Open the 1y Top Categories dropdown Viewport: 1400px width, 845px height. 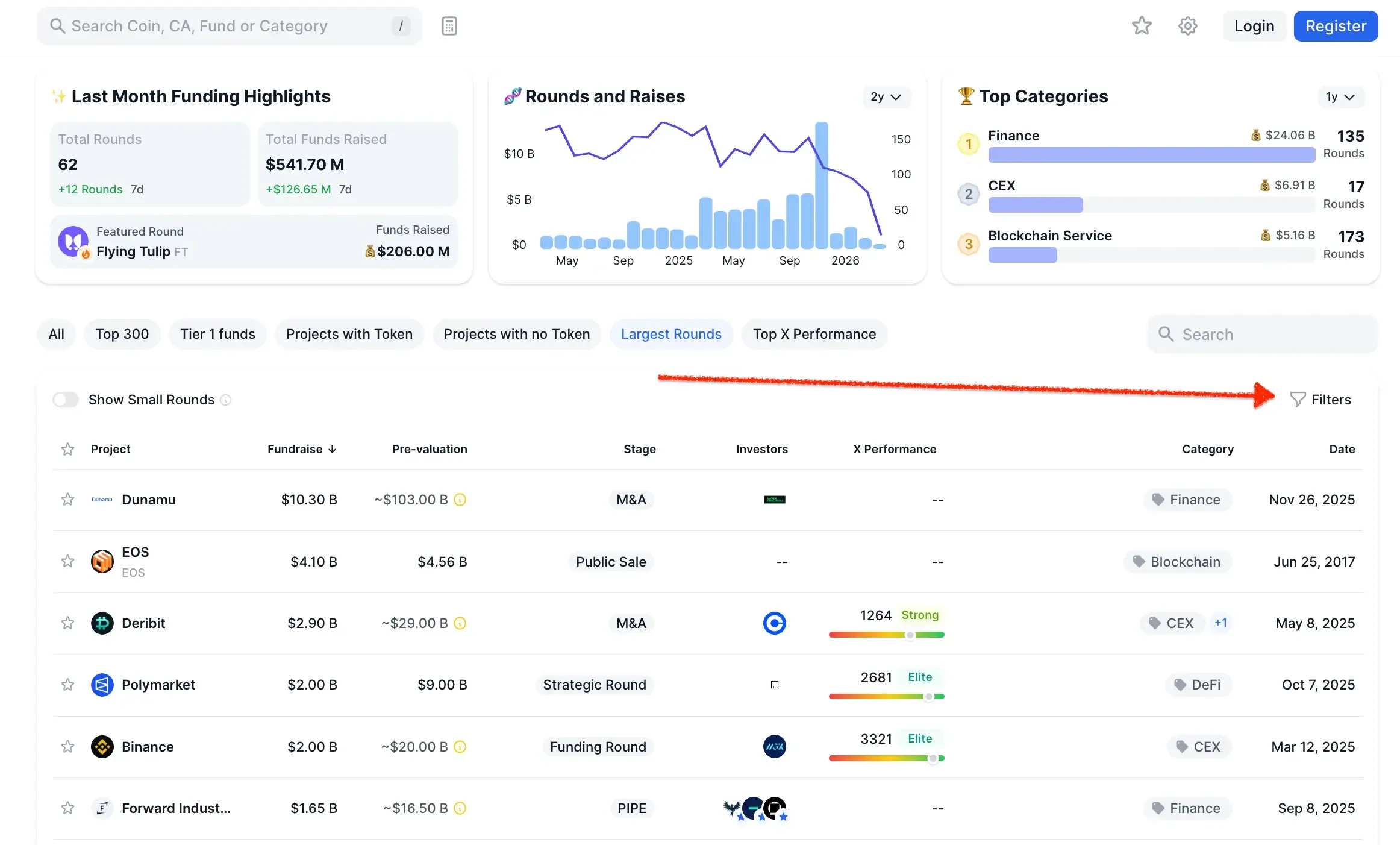point(1340,97)
